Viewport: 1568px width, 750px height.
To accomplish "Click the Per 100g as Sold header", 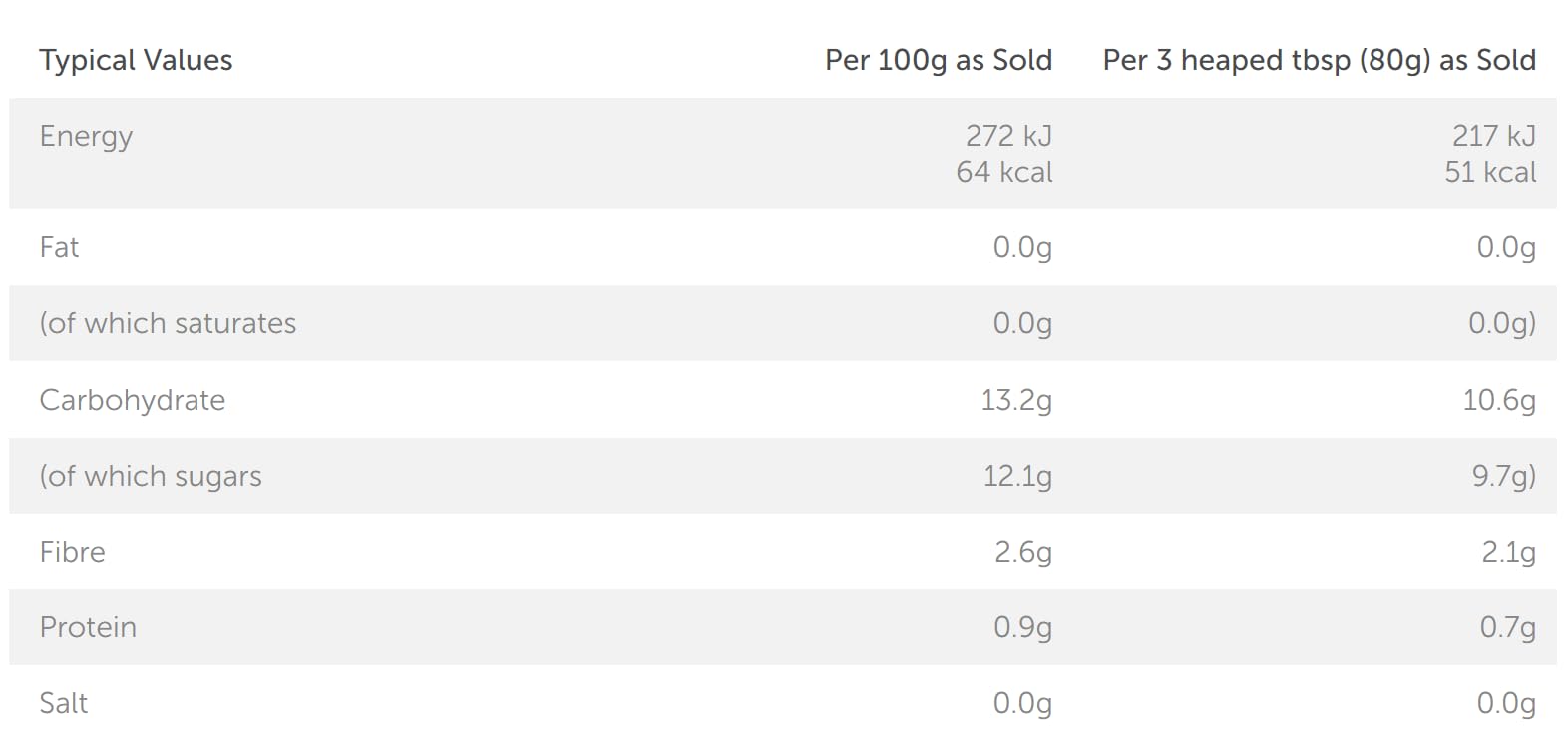I will click(938, 61).
